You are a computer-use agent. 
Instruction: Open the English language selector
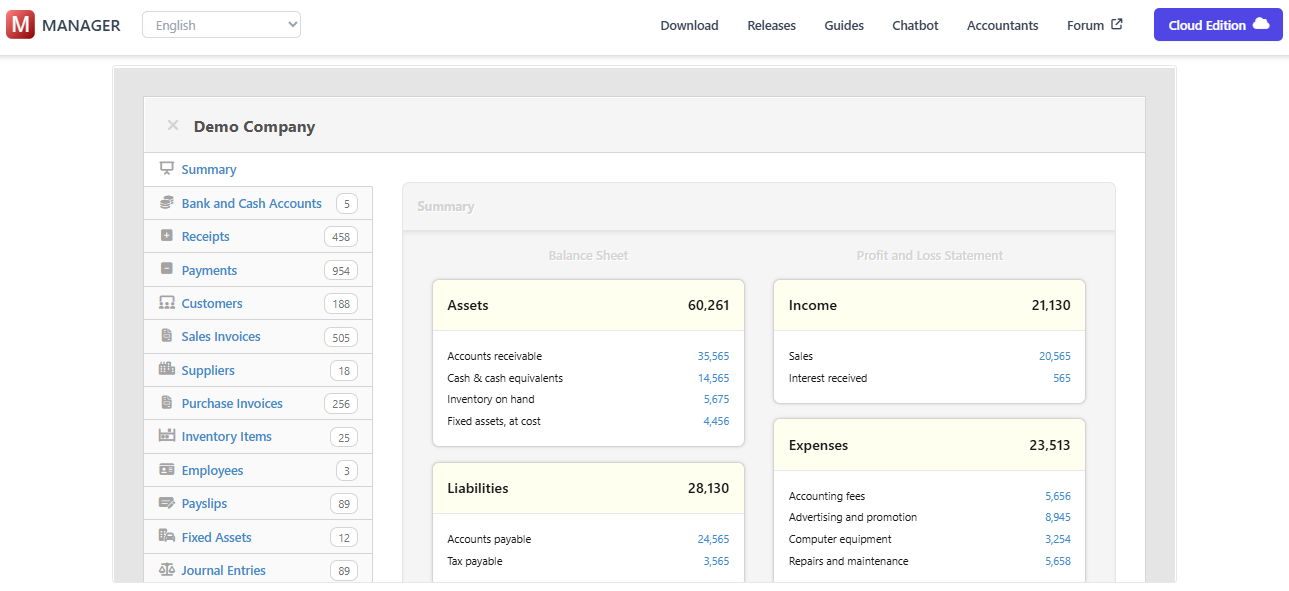point(221,24)
